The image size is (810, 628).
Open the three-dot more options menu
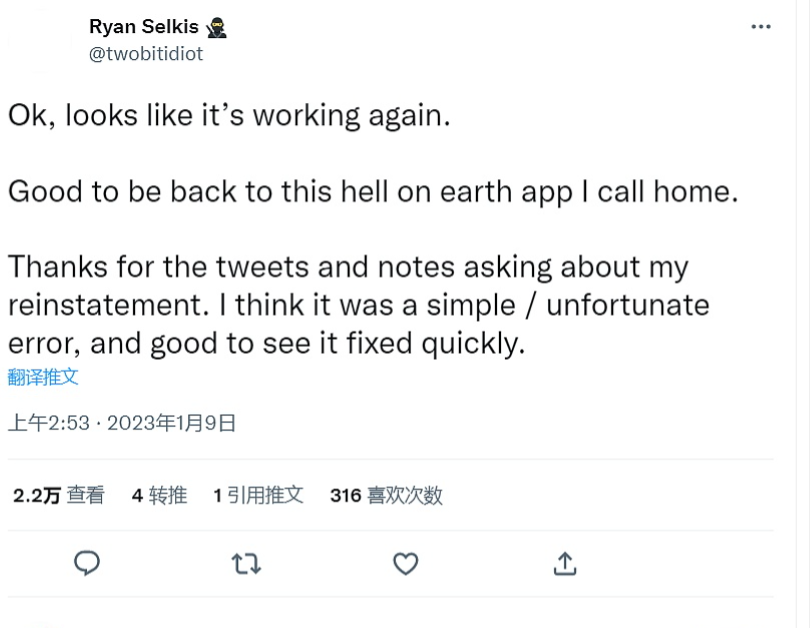pos(761,27)
